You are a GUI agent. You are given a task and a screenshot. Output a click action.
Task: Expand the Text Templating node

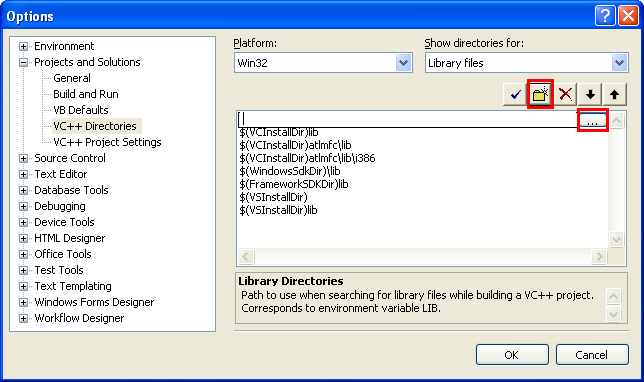[23, 287]
